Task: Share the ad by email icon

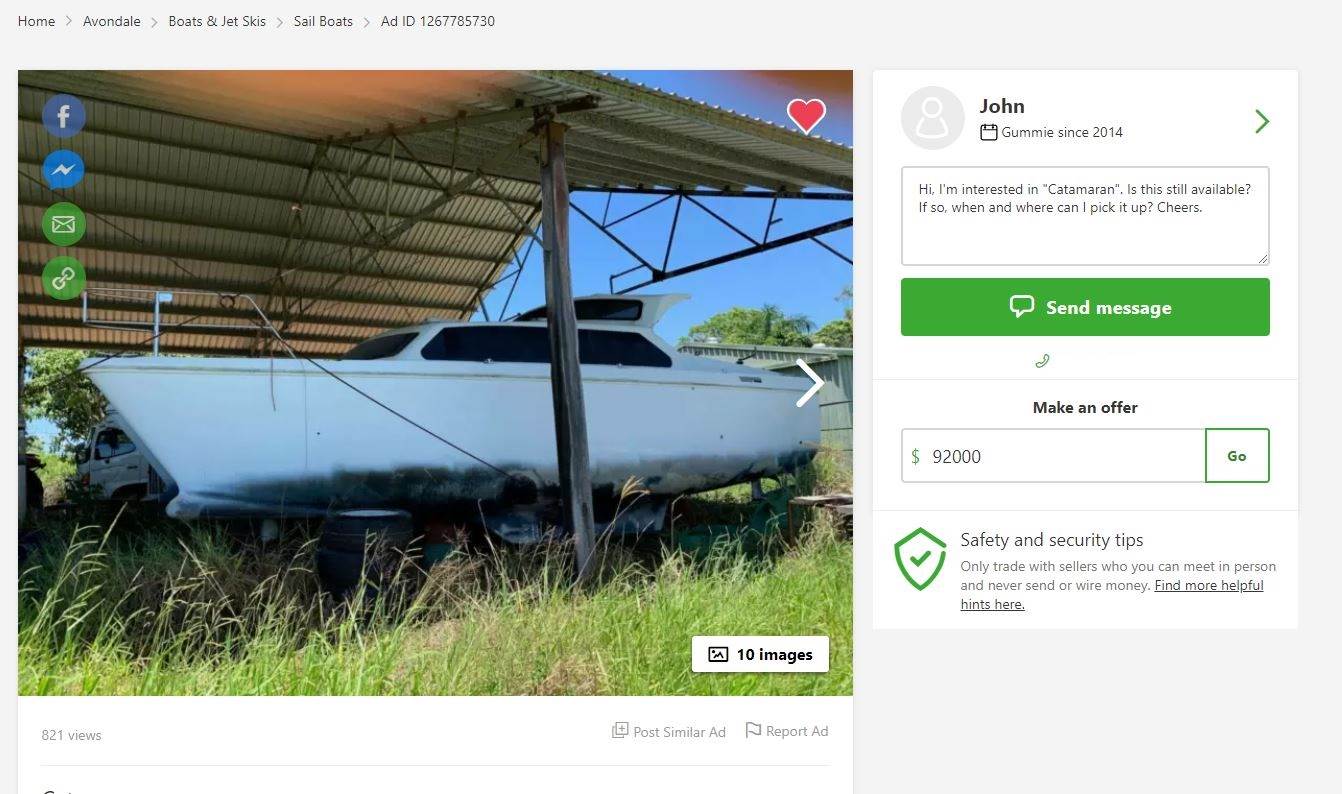Action: click(63, 224)
